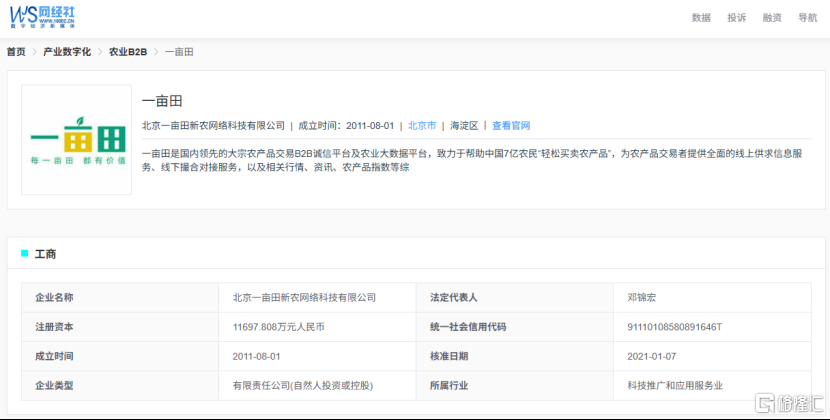The width and height of the screenshot is (830, 420).
Task: Click the 网经社 site logo
Action: (x=42, y=17)
